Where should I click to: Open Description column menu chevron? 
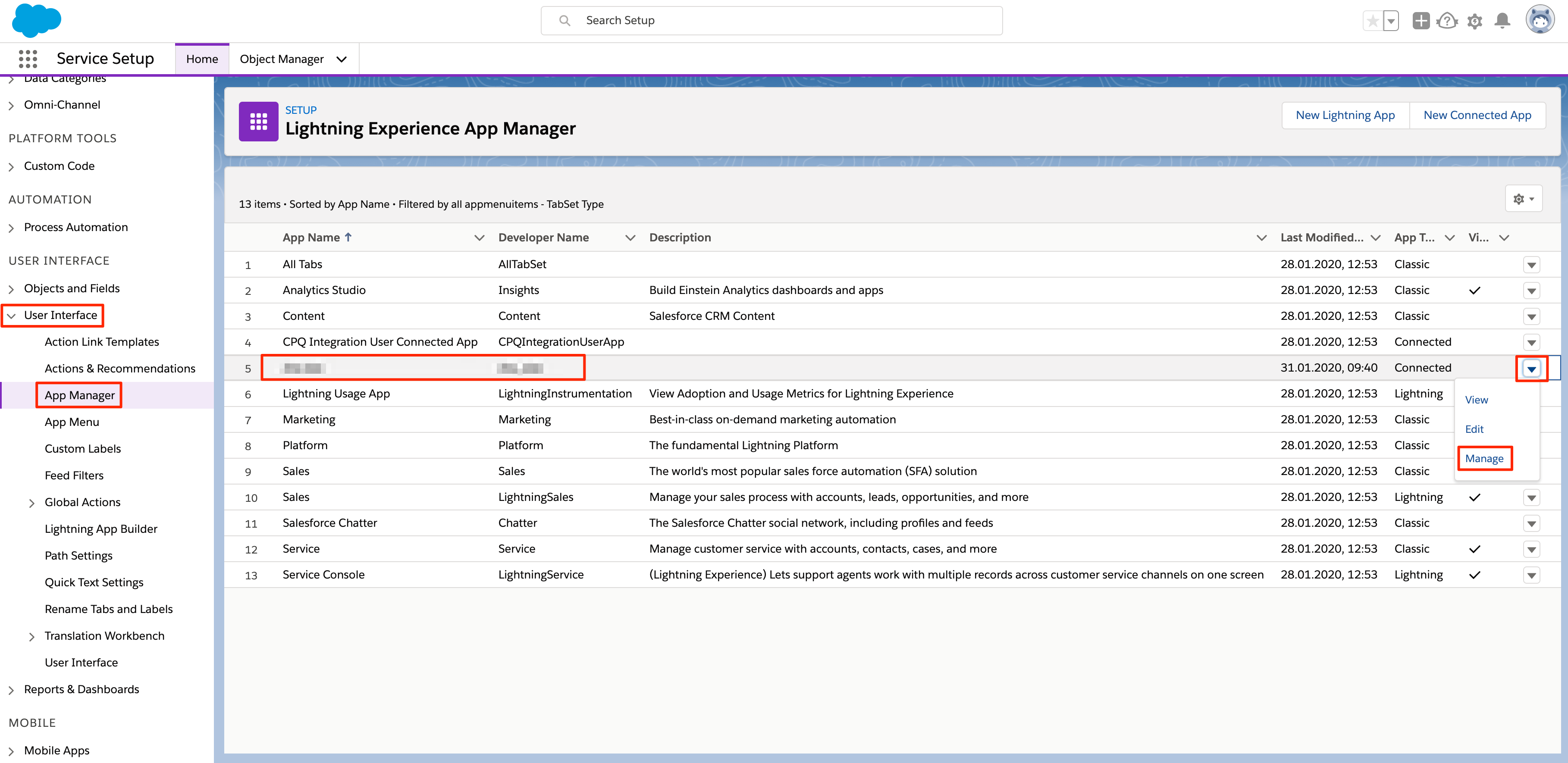point(1261,238)
